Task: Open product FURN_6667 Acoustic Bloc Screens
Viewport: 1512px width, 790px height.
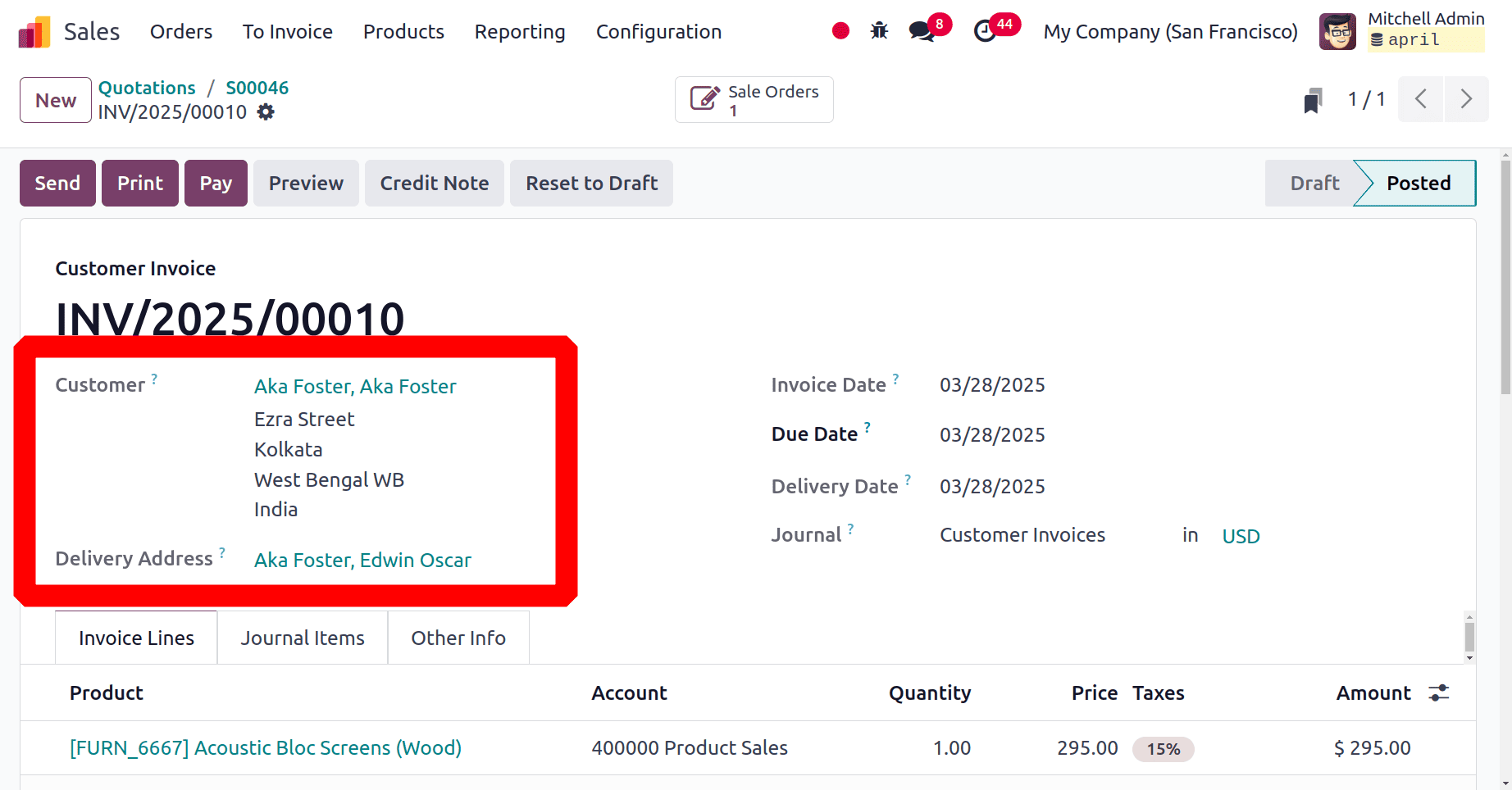Action: pos(266,747)
